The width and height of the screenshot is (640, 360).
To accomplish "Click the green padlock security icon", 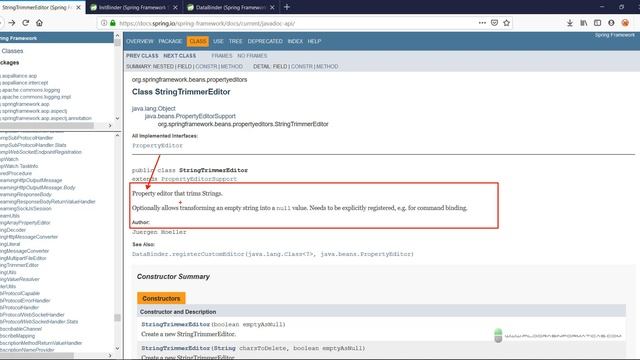I will [113, 23].
